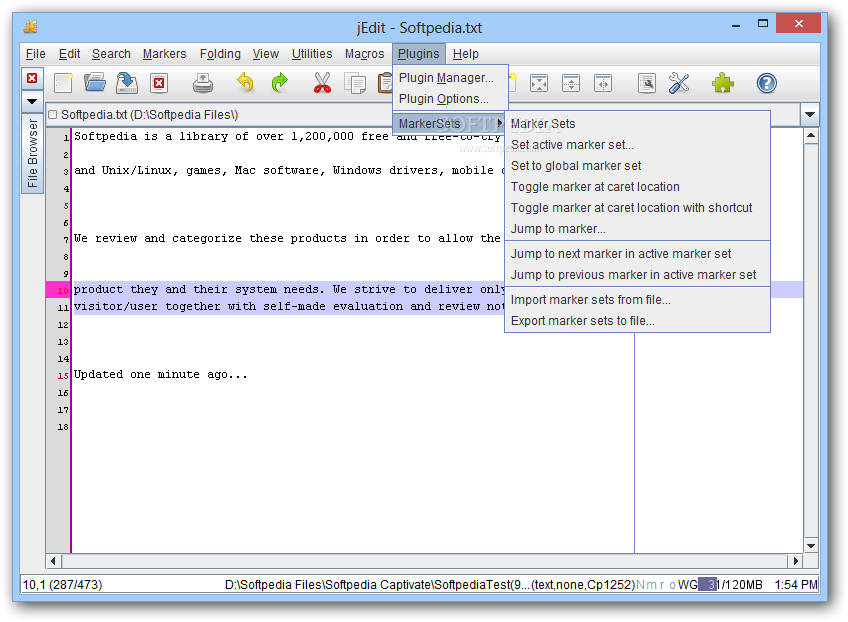The image size is (848, 622).
Task: Open the Search menu
Action: (x=111, y=54)
